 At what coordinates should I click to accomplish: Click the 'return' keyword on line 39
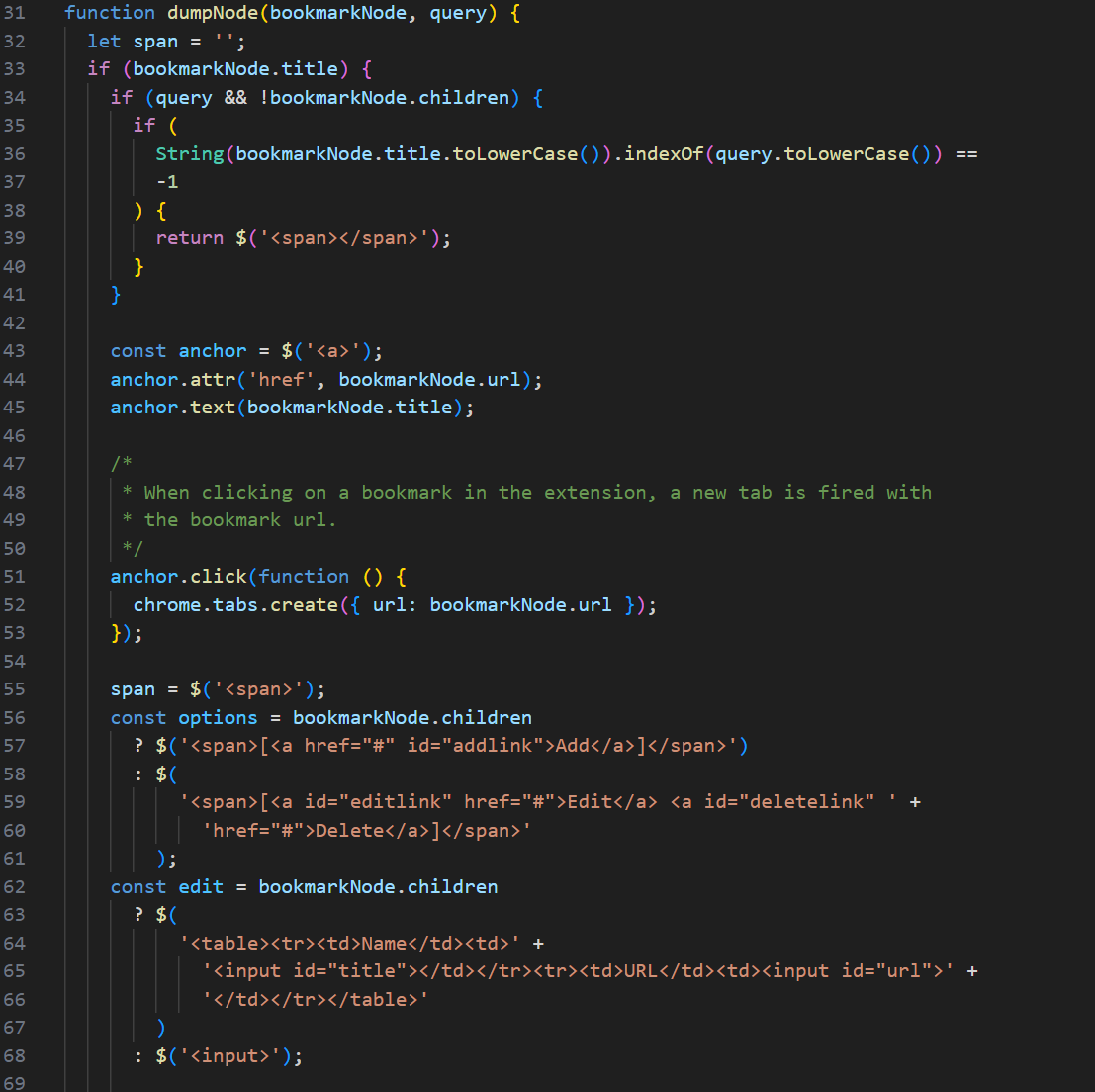[189, 238]
